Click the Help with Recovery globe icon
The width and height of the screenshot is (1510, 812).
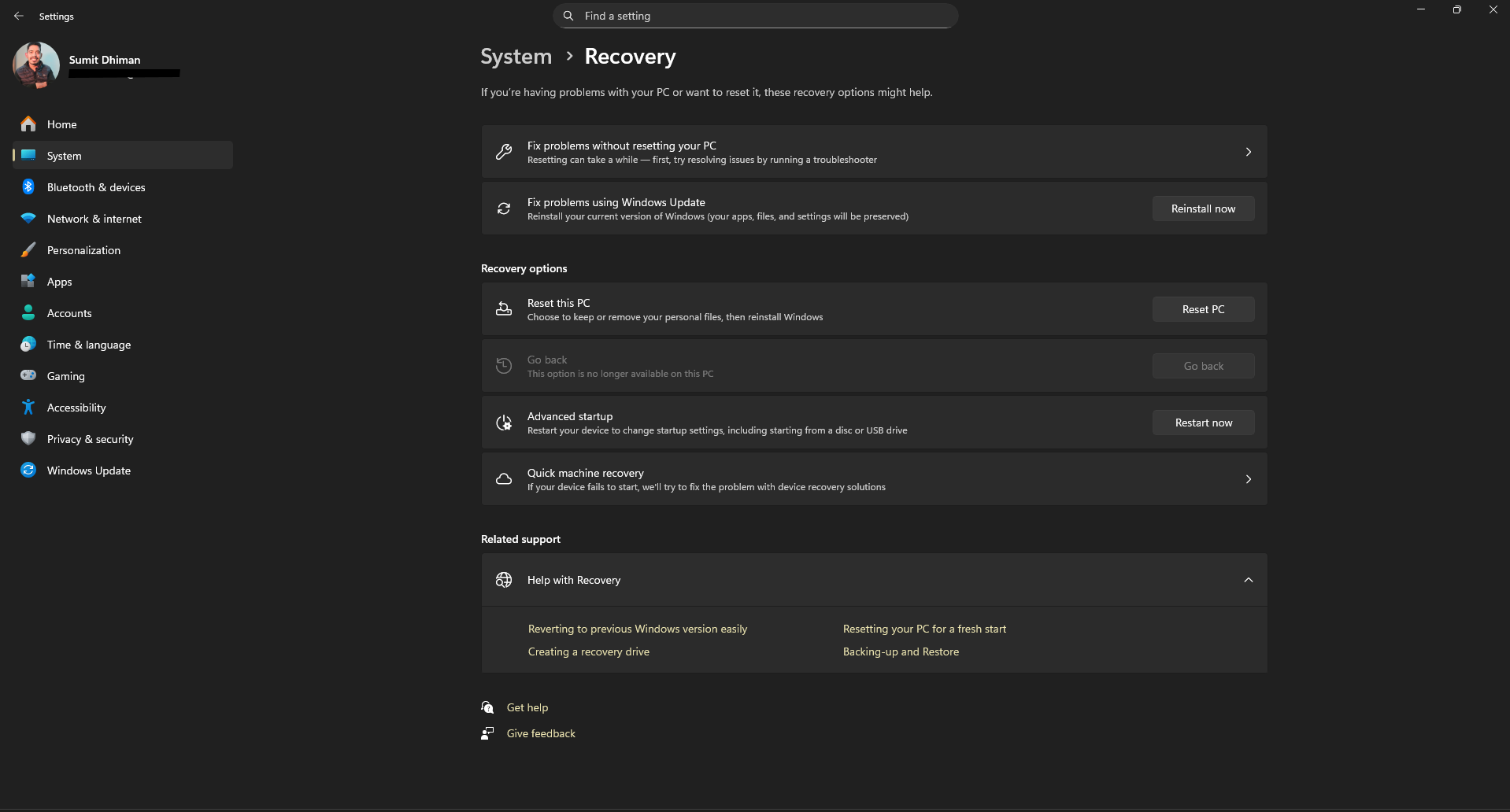click(504, 580)
